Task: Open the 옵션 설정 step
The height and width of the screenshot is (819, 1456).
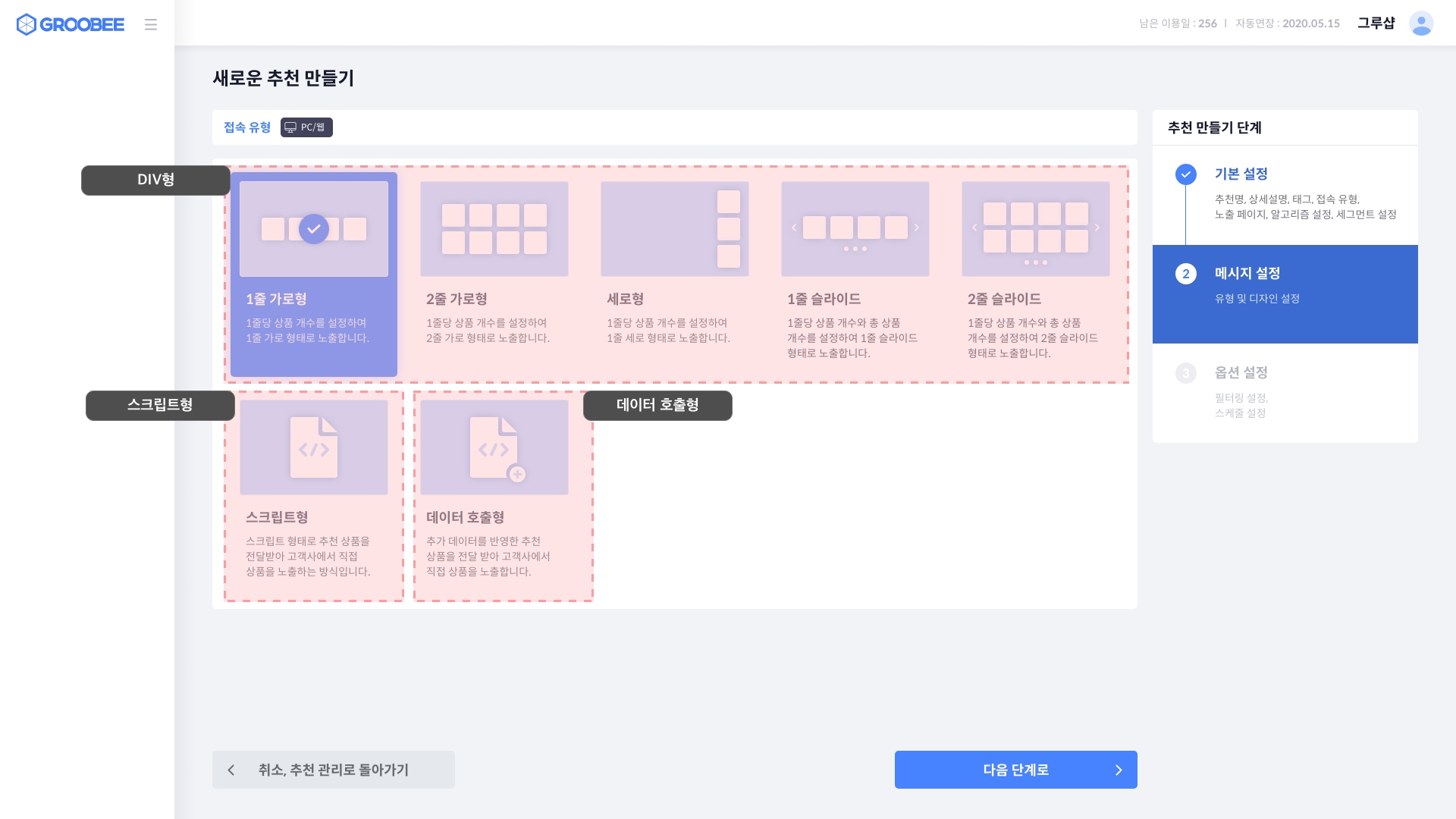Action: (x=1241, y=373)
